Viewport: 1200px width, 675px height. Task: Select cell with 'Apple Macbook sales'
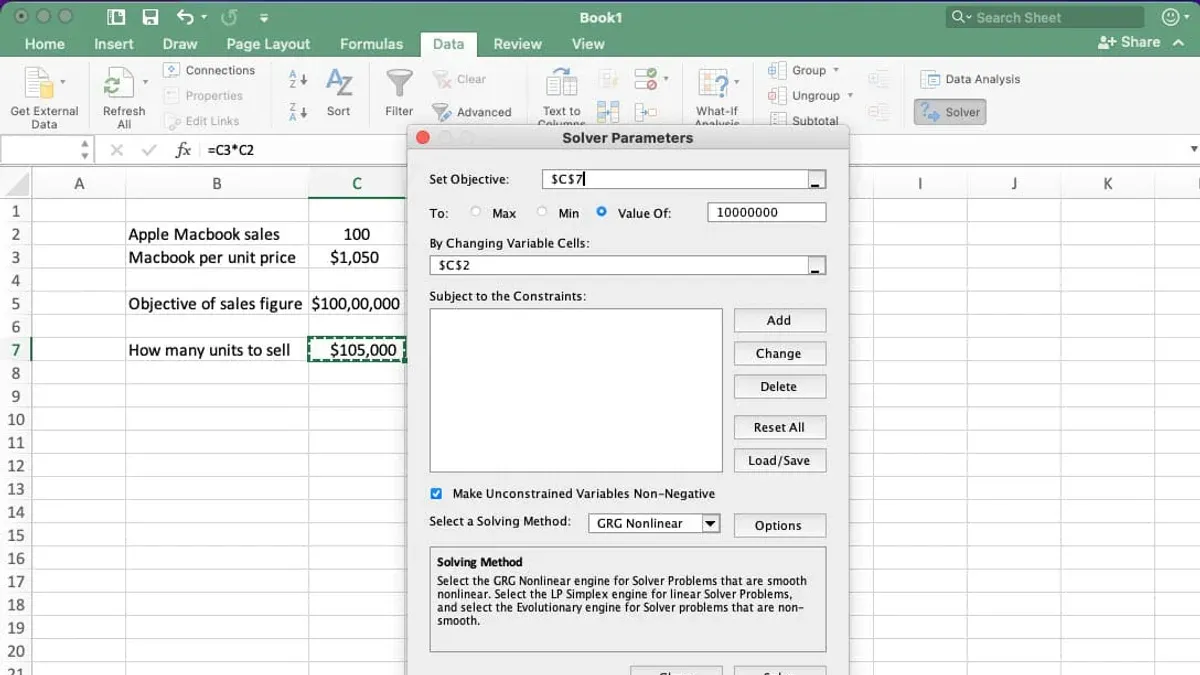pyautogui.click(x=217, y=234)
